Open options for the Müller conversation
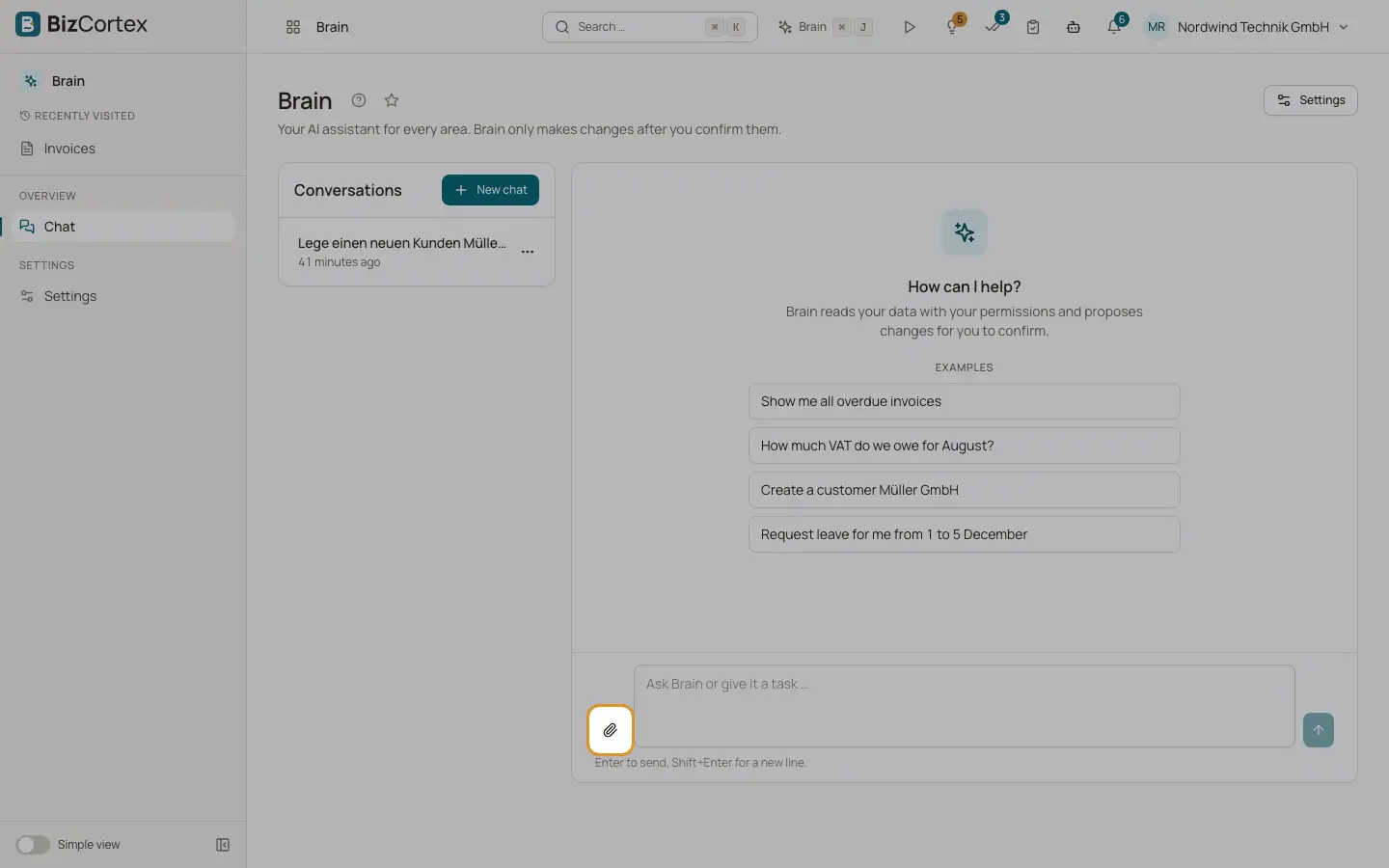This screenshot has width=1389, height=868. (528, 252)
